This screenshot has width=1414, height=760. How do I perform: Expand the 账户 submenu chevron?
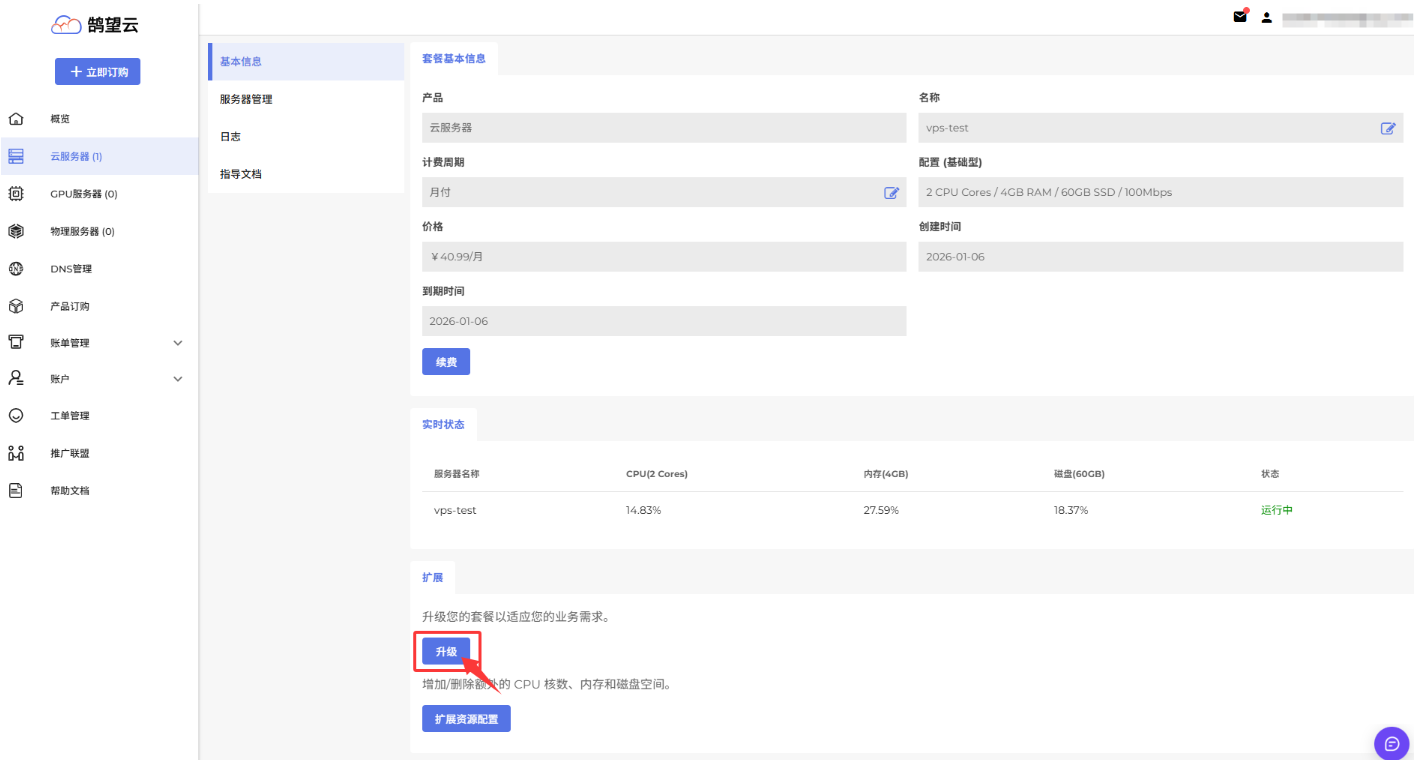point(178,379)
